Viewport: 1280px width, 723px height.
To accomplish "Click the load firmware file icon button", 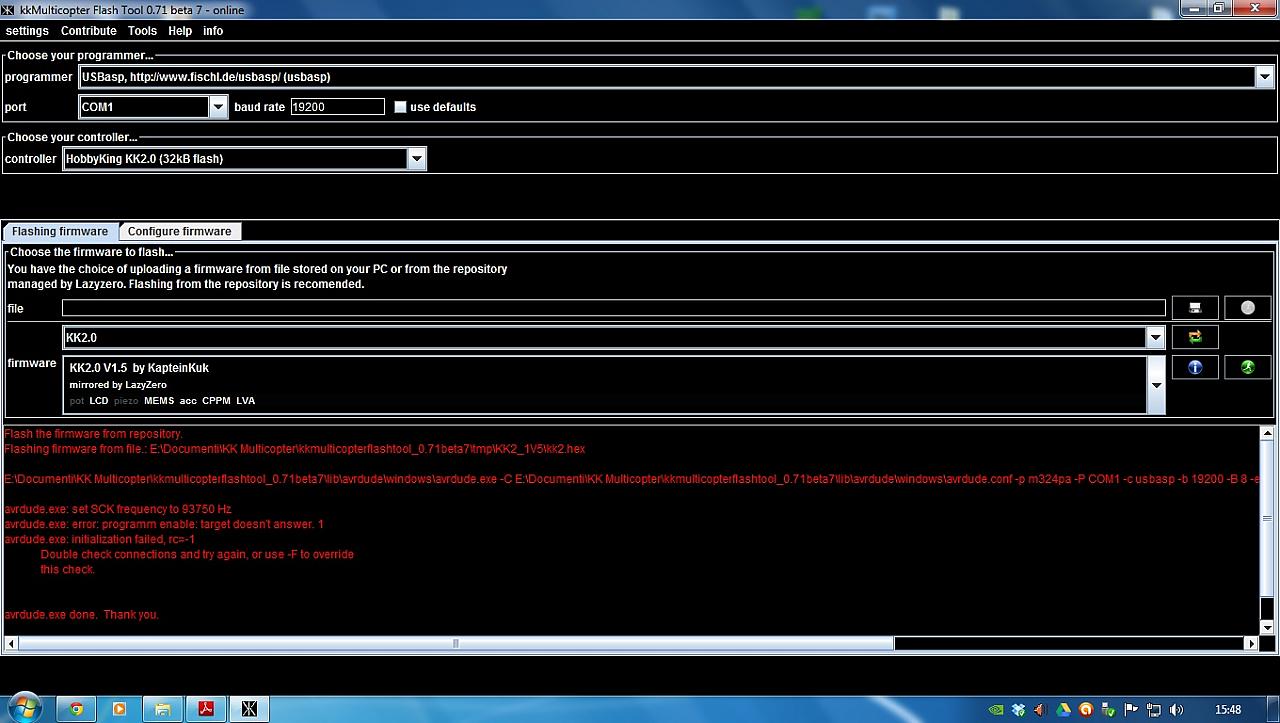I will 1195,308.
